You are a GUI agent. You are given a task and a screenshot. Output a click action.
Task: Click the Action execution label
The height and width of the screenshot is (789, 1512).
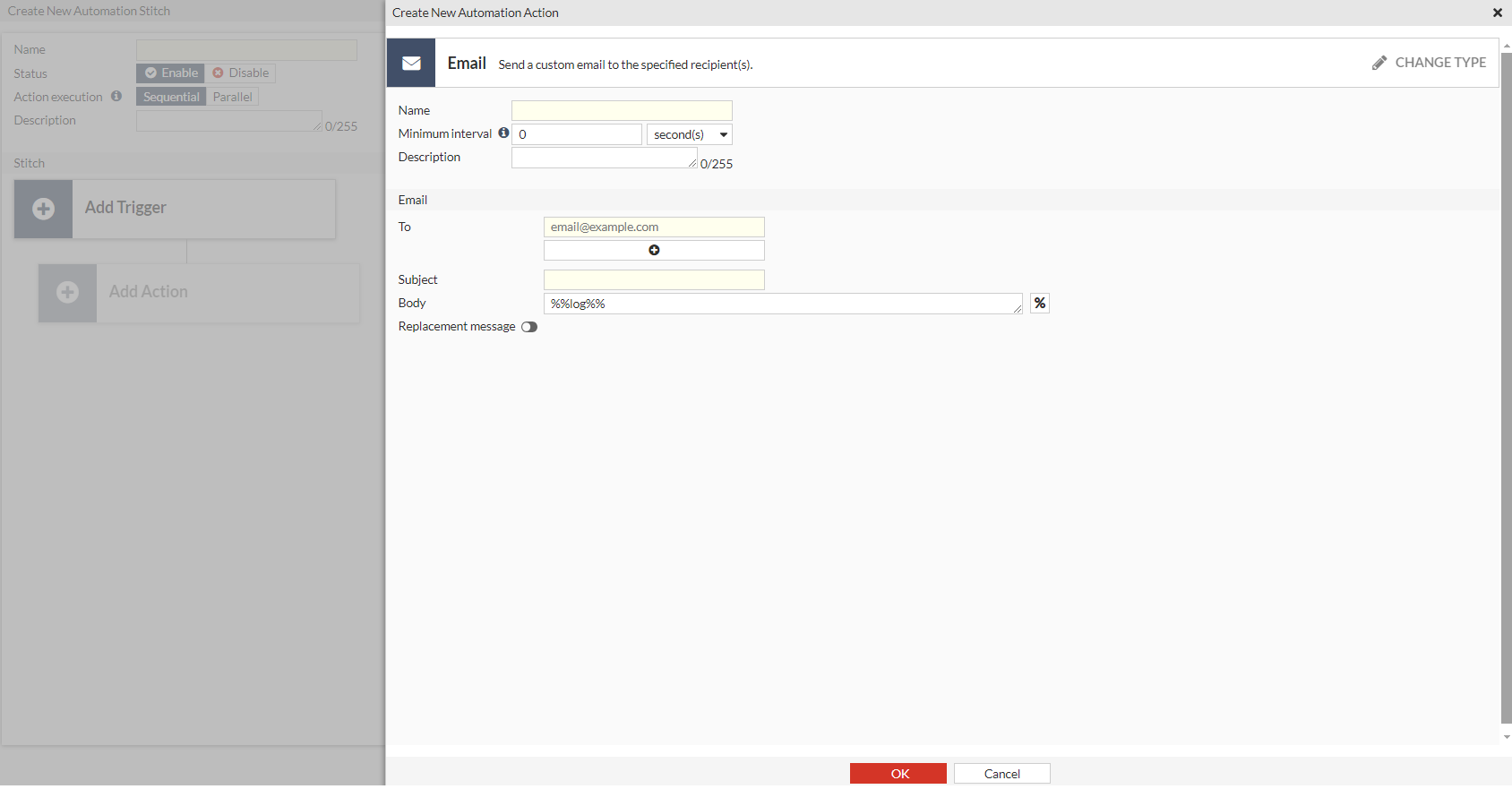coord(58,97)
